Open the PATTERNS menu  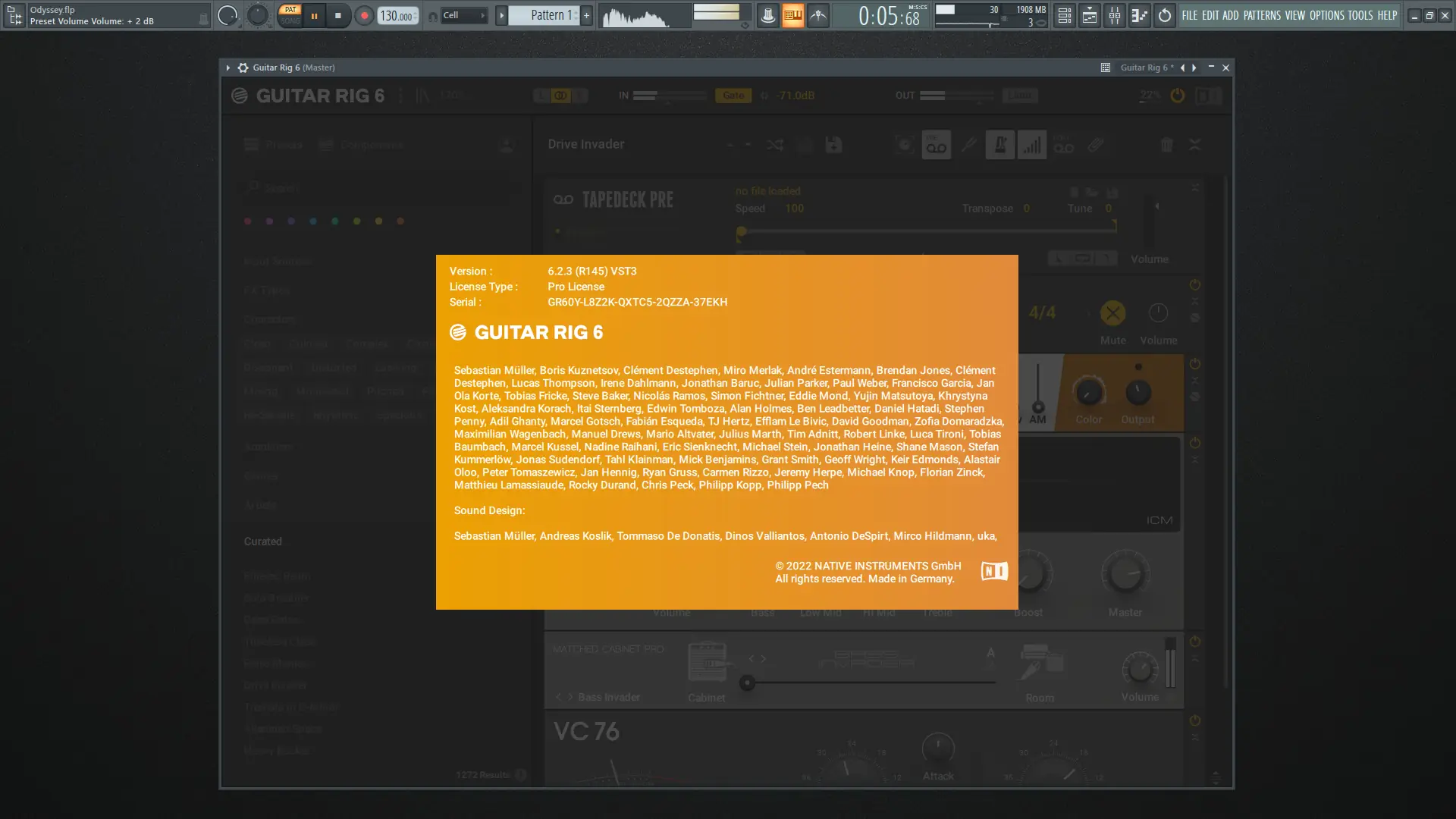point(1262,15)
